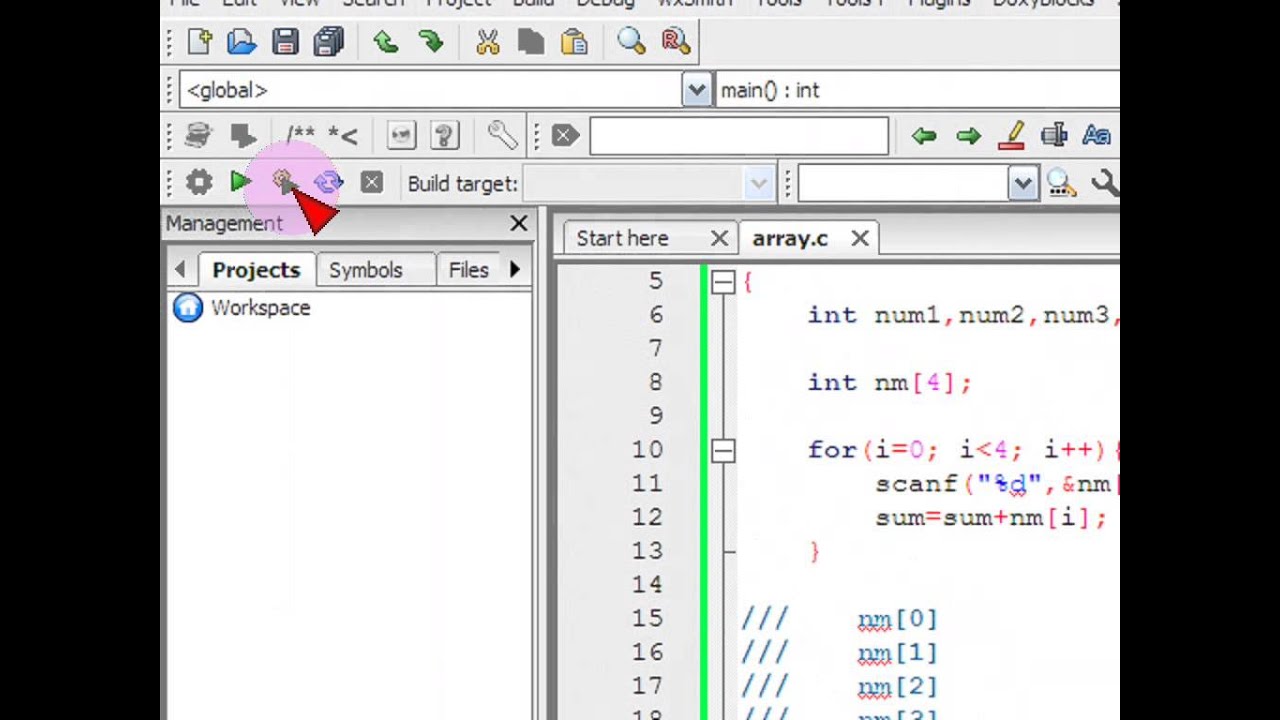Open Find with magnifier icon
This screenshot has height=720, width=1280.
click(631, 41)
